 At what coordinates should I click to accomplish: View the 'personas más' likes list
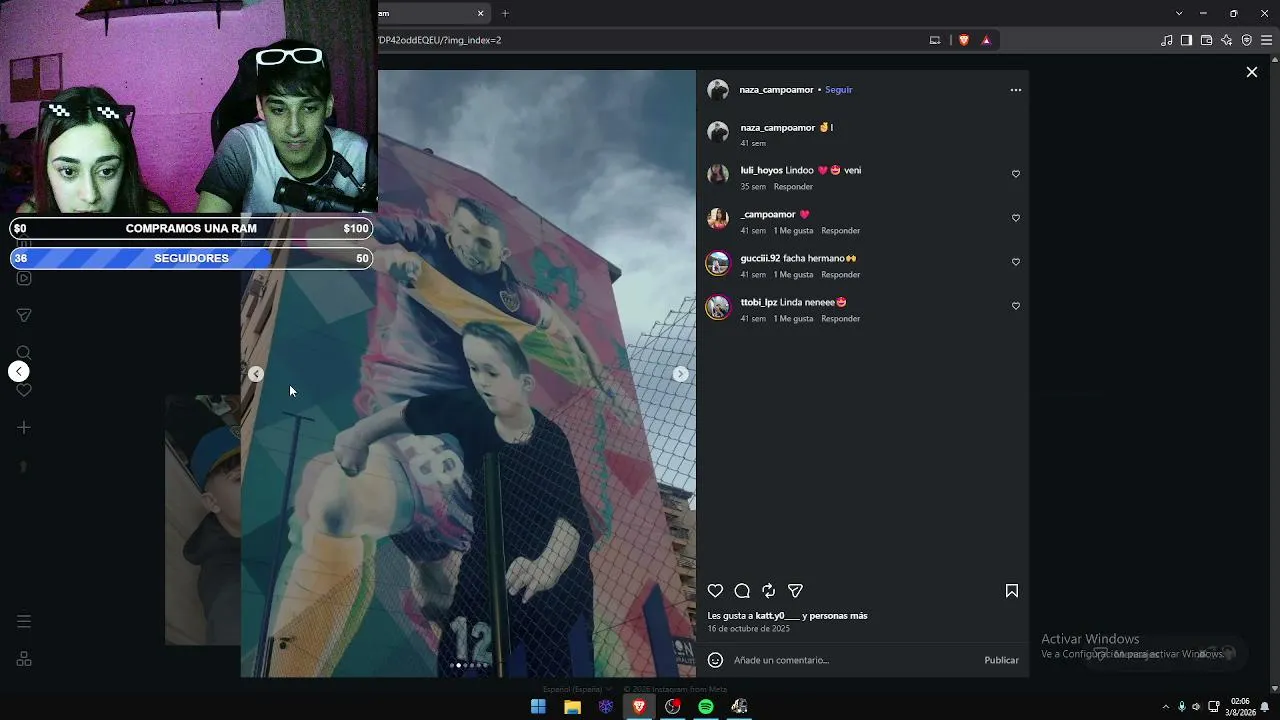839,616
